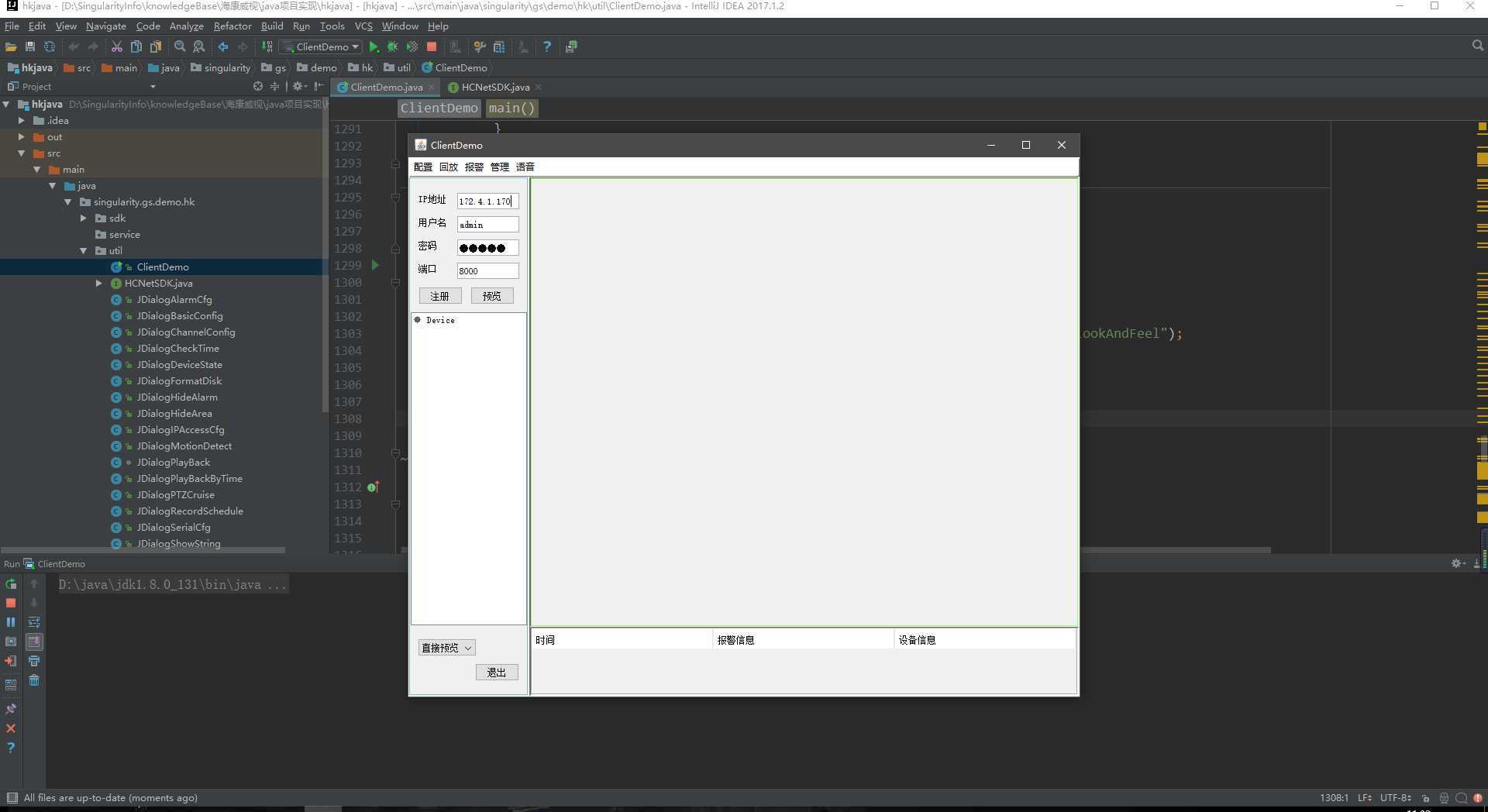Click UTF-8 encoding in status bar

[x=1395, y=798]
